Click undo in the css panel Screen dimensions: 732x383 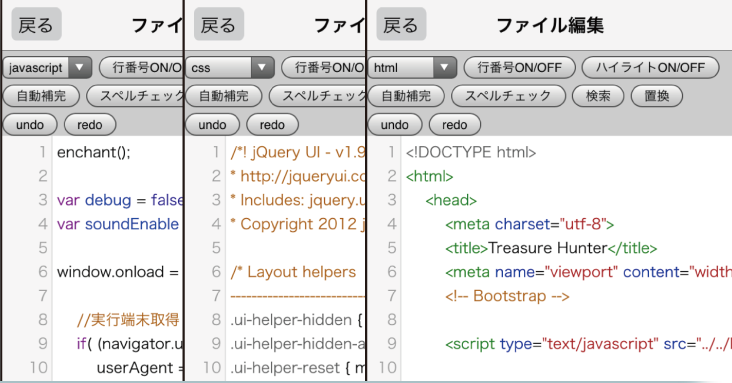(212, 125)
